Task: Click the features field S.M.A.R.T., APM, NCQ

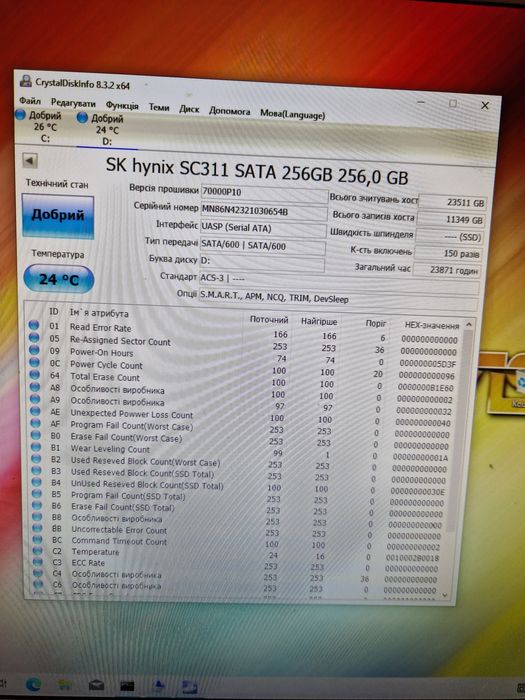Action: (338, 300)
